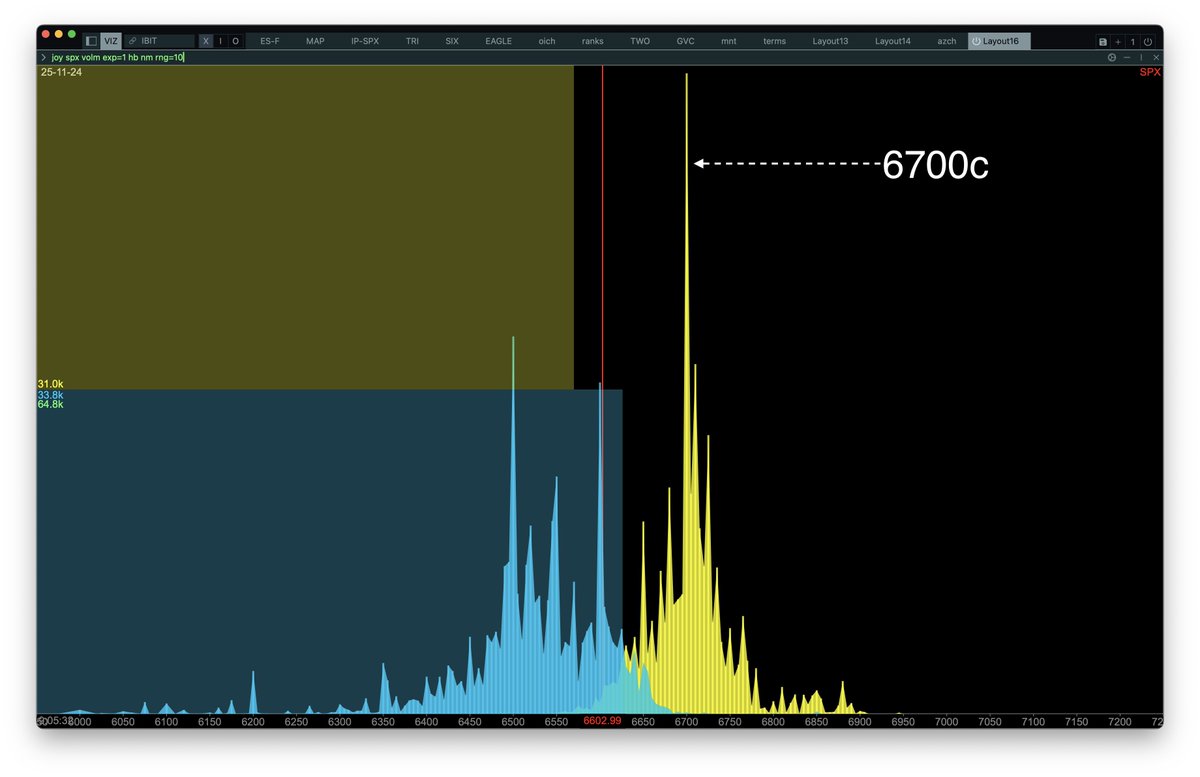Open the ranks tab

click(x=593, y=41)
